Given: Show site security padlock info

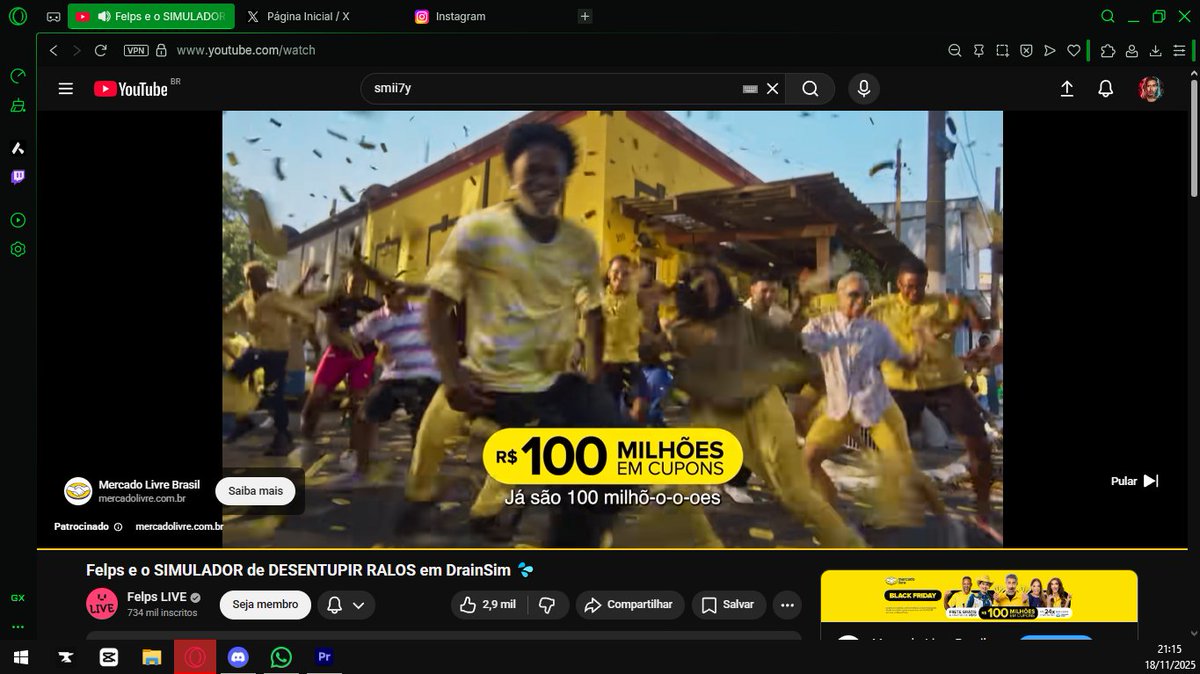Looking at the screenshot, I should [x=161, y=50].
